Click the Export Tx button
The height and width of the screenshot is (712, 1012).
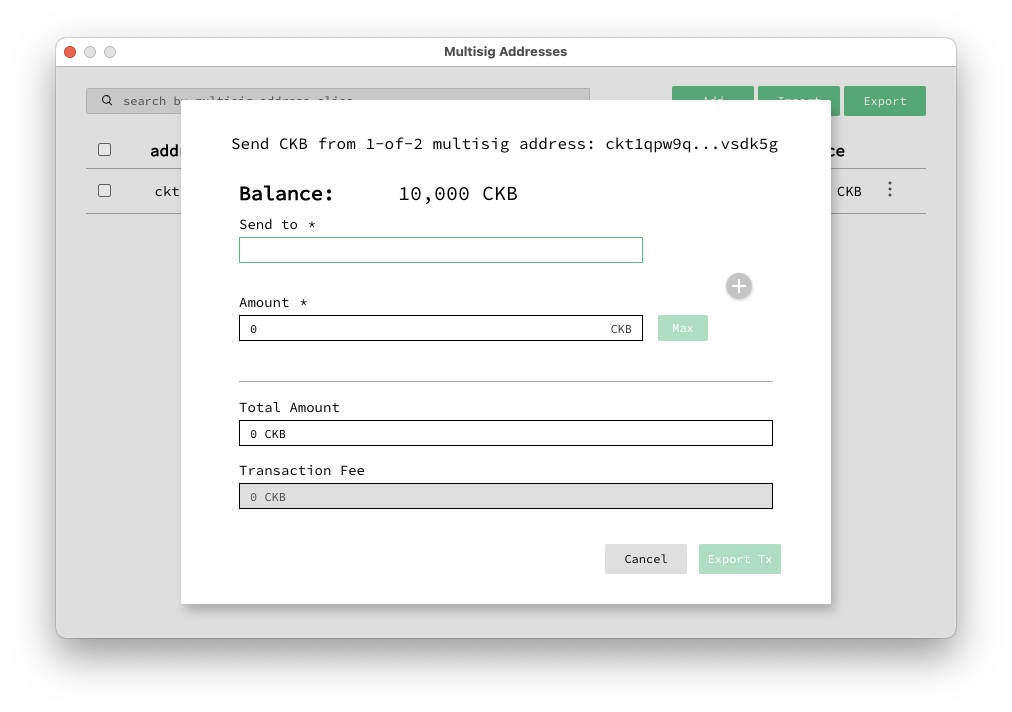click(739, 558)
